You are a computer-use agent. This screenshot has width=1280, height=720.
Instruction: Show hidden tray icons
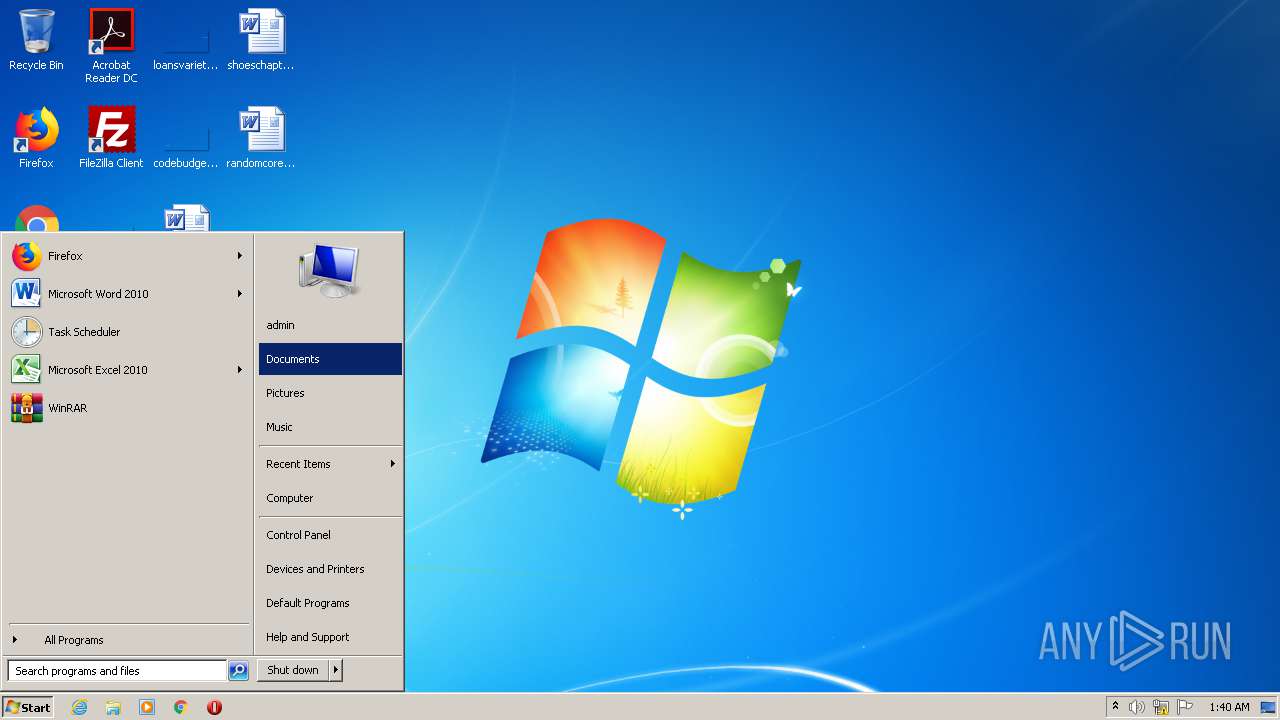1115,707
